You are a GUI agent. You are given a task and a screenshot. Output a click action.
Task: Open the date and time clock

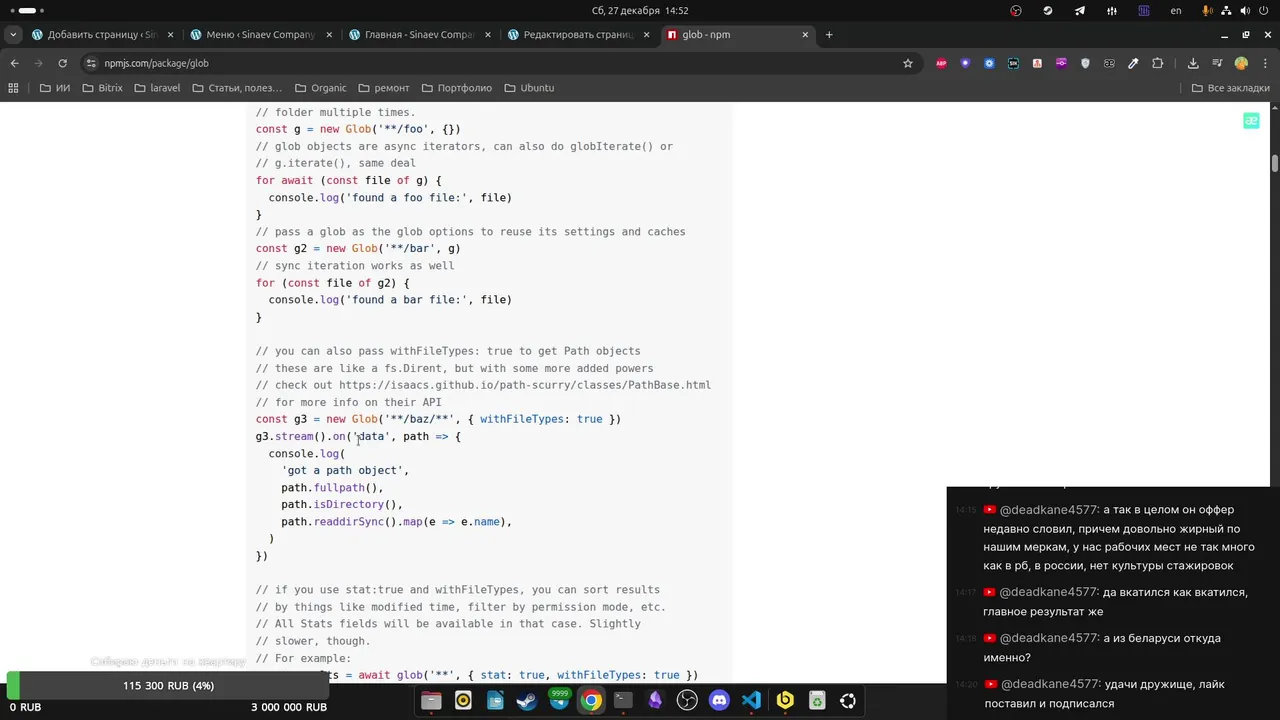[640, 11]
